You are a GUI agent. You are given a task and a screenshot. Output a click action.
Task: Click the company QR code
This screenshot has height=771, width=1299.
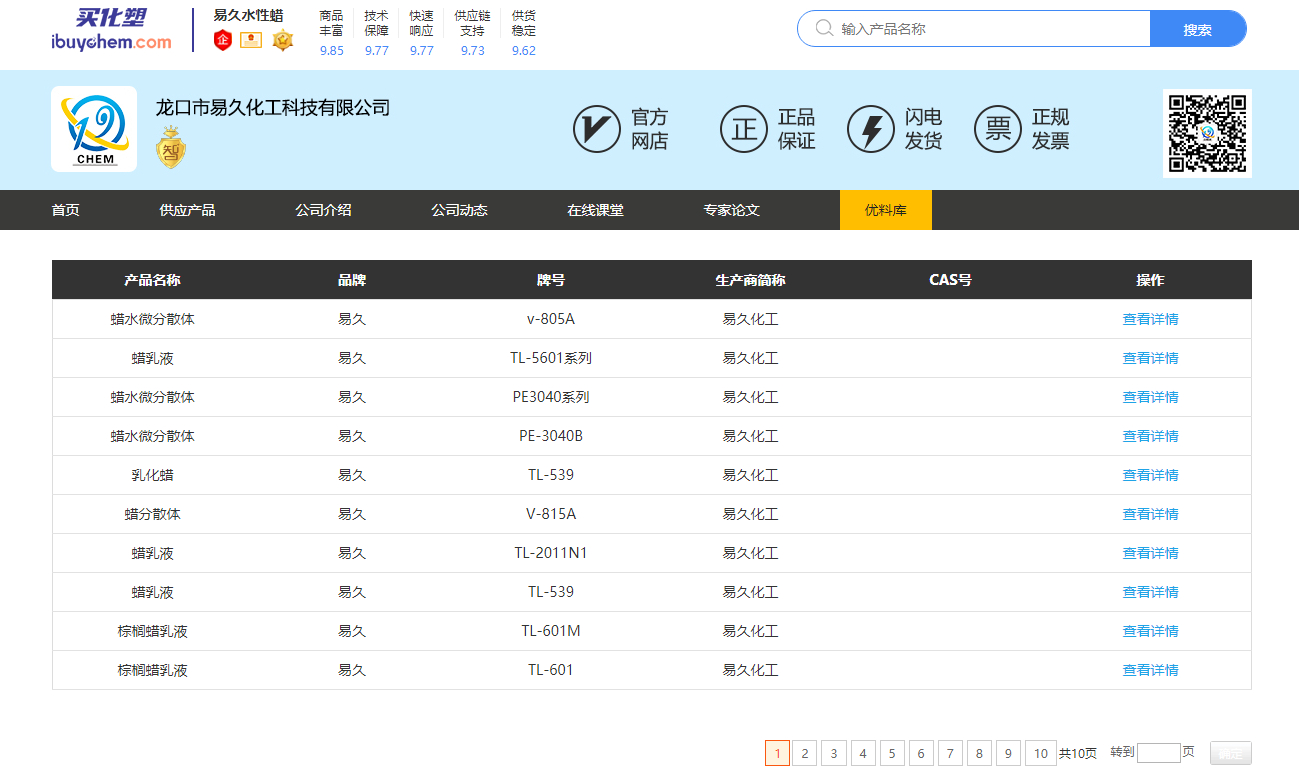tap(1207, 133)
